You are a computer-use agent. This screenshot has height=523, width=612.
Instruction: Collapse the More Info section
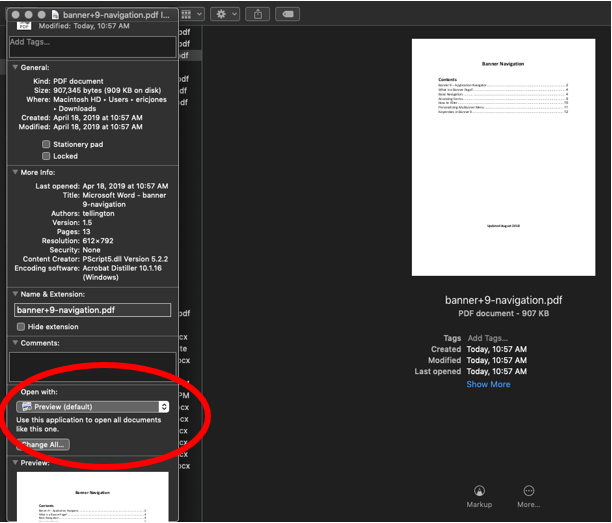tap(15, 172)
